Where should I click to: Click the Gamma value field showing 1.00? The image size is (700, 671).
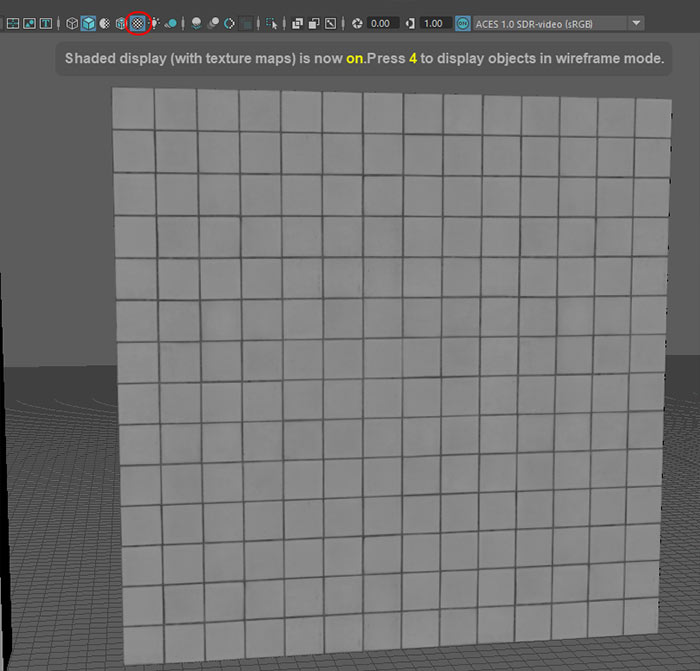(433, 22)
